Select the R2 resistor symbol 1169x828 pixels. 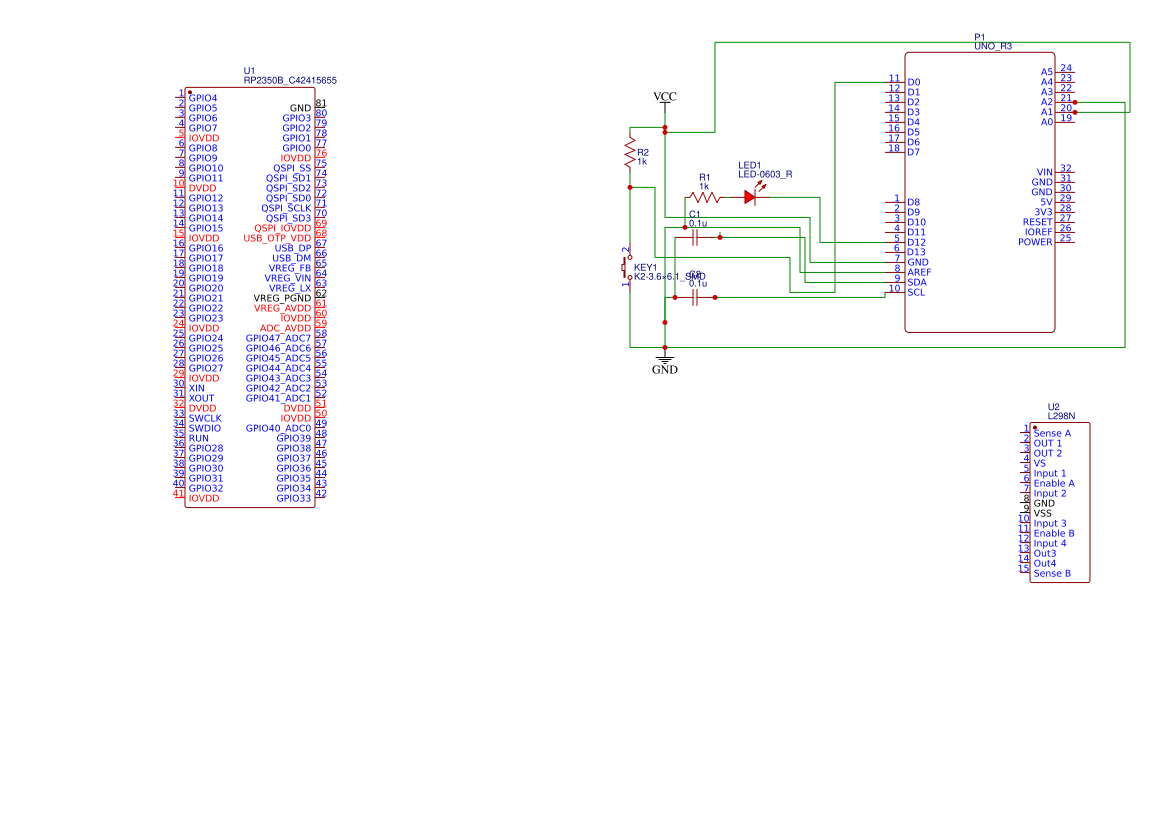coord(630,152)
